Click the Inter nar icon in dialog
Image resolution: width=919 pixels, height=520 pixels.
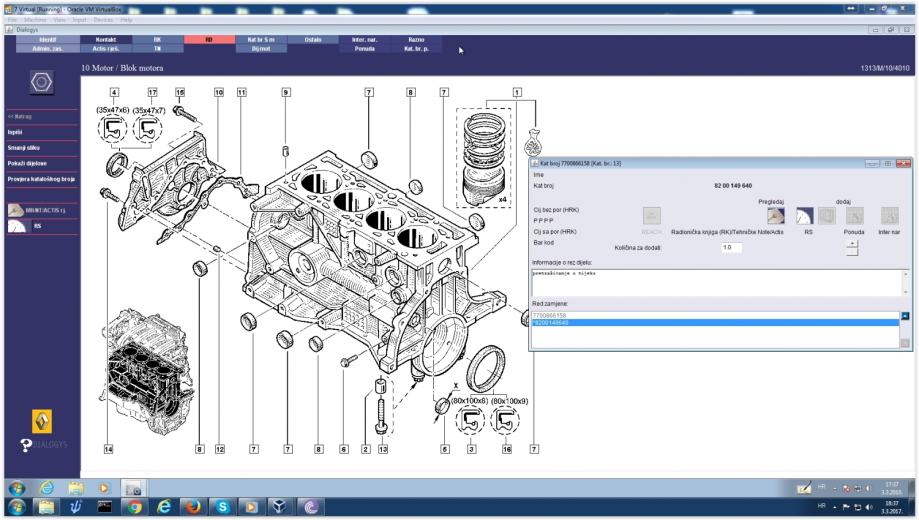click(889, 214)
